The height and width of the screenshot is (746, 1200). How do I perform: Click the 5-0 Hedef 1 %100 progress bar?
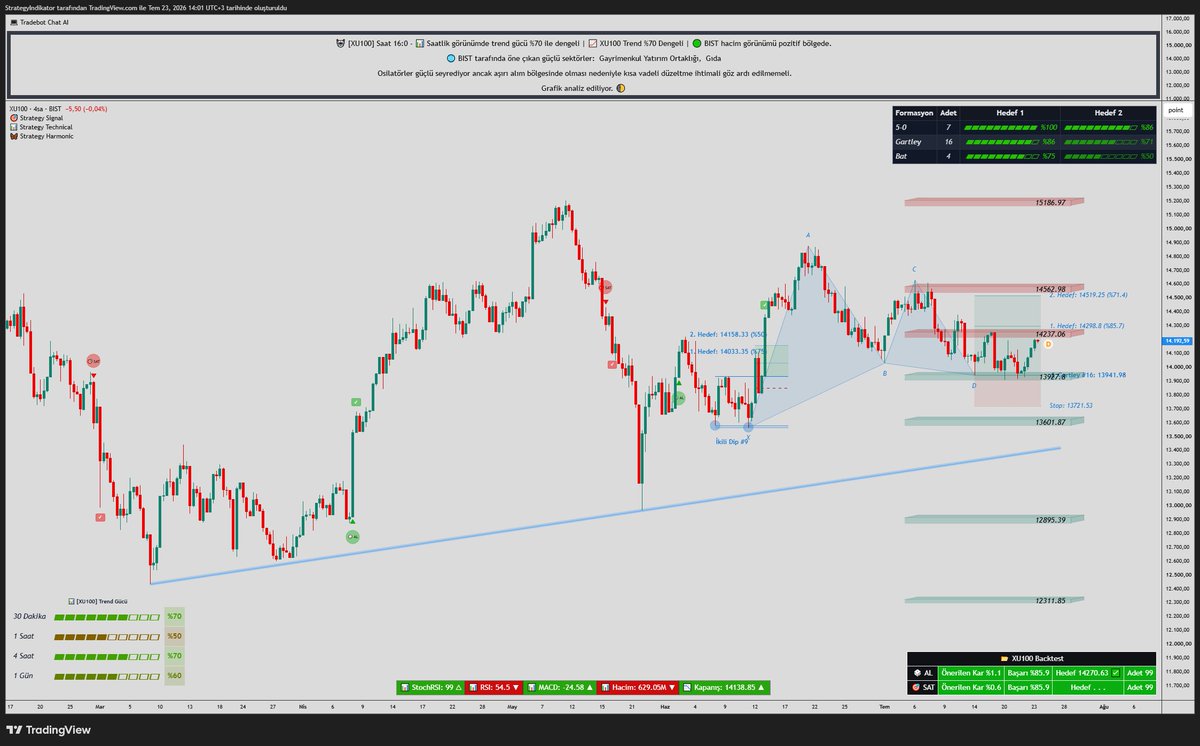(x=1001, y=128)
